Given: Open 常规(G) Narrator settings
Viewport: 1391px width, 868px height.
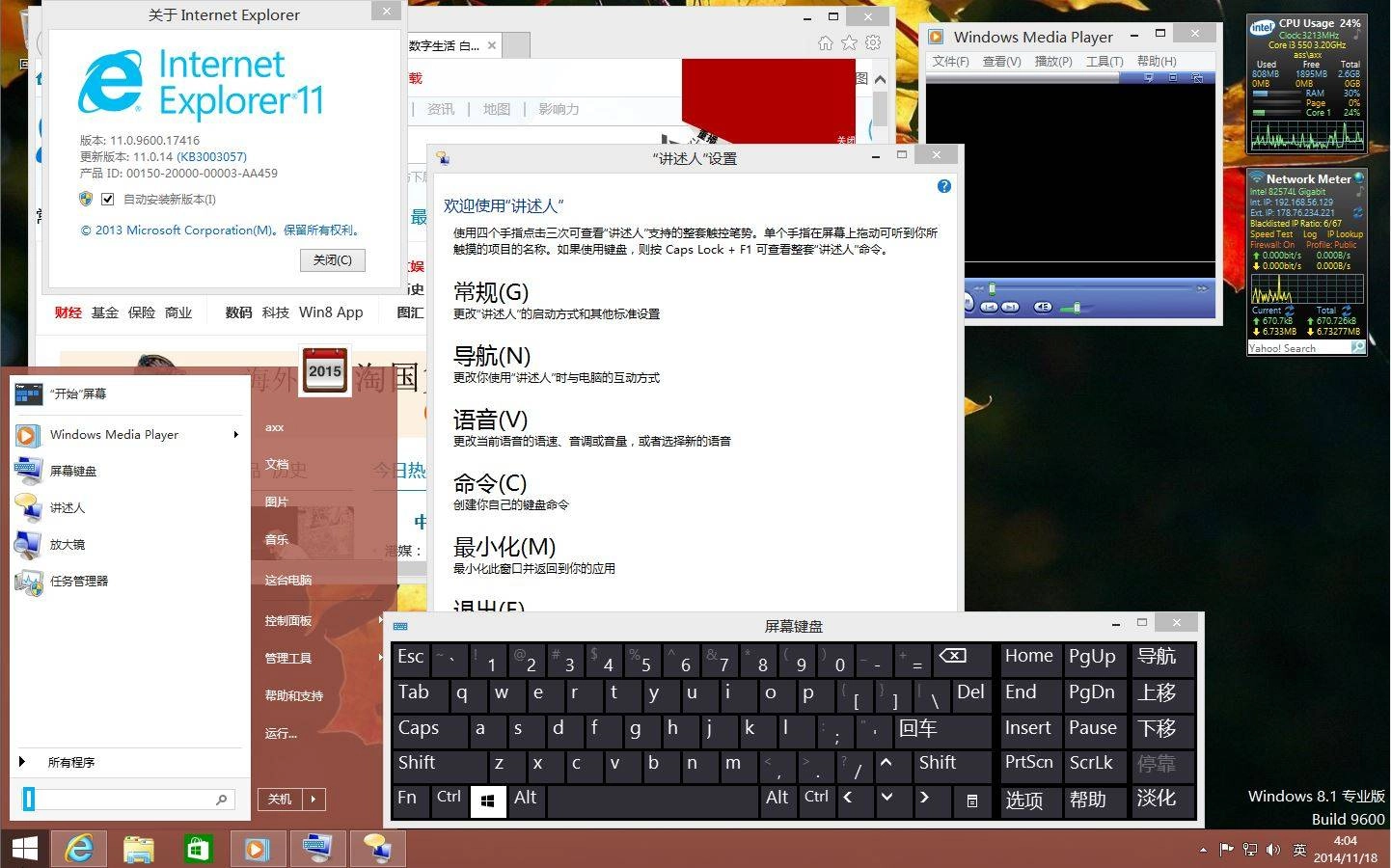Looking at the screenshot, I should tap(491, 291).
